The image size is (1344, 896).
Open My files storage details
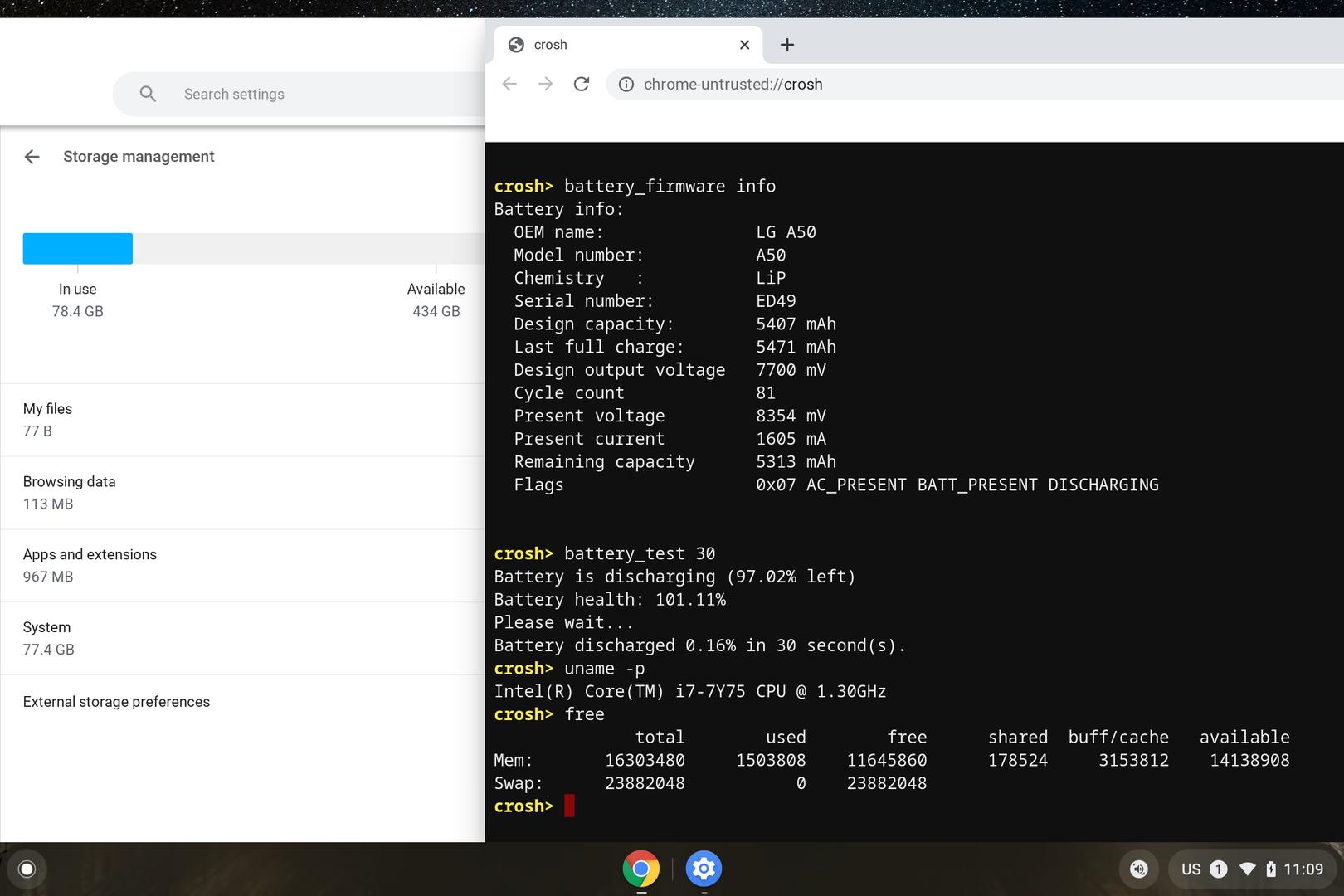[243, 420]
